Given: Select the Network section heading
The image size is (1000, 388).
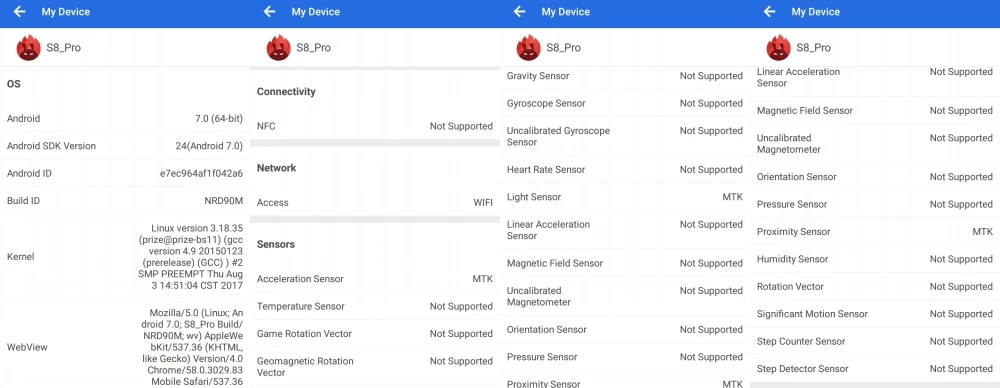Looking at the screenshot, I should (277, 168).
